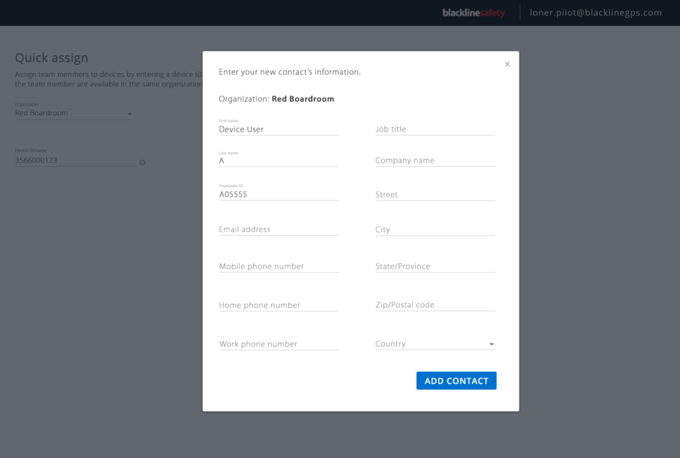
Task: Click the 'Enter your new contact's information.' text
Action: pyautogui.click(x=289, y=72)
